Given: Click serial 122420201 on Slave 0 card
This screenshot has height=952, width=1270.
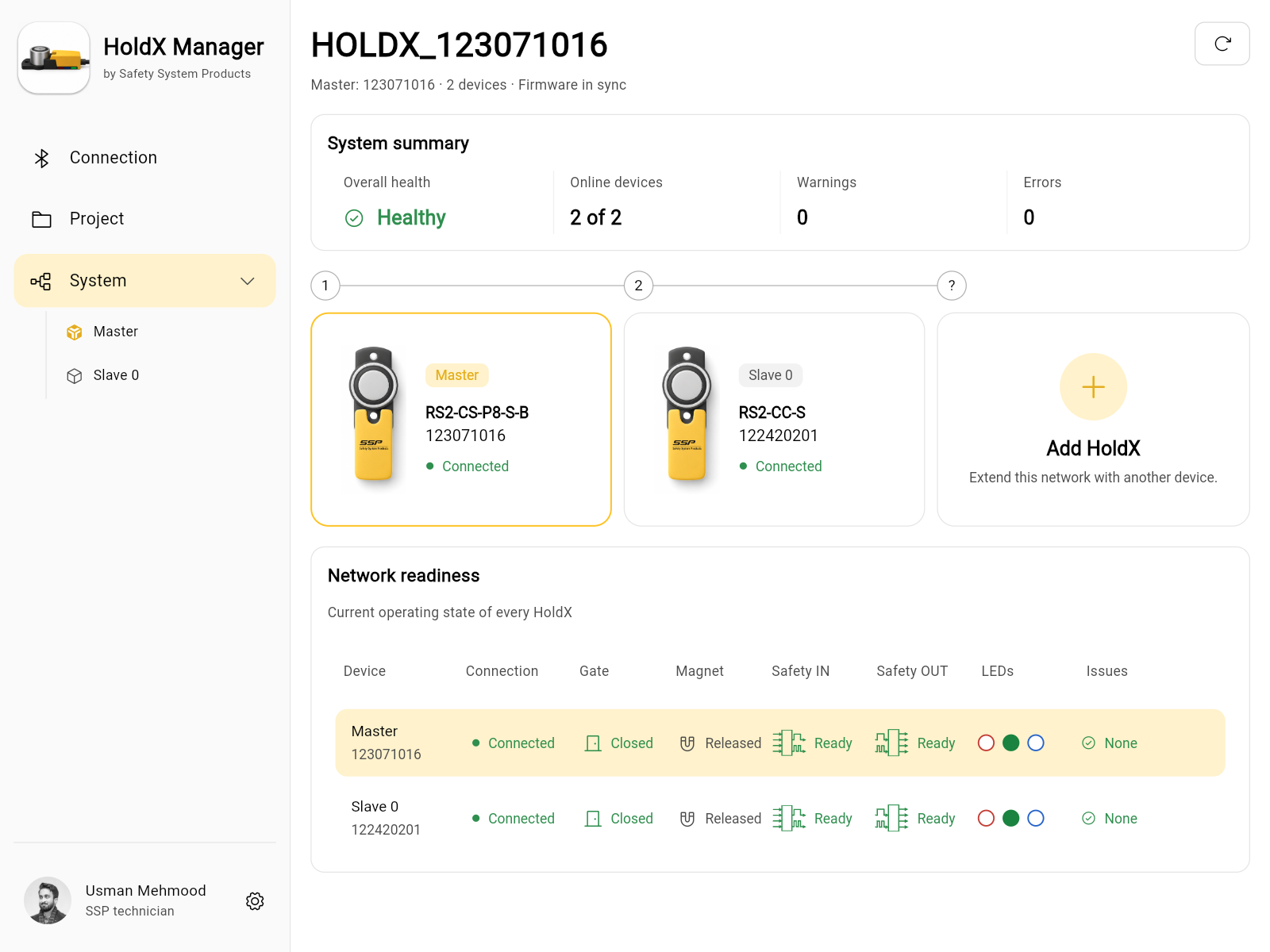Looking at the screenshot, I should [x=779, y=436].
